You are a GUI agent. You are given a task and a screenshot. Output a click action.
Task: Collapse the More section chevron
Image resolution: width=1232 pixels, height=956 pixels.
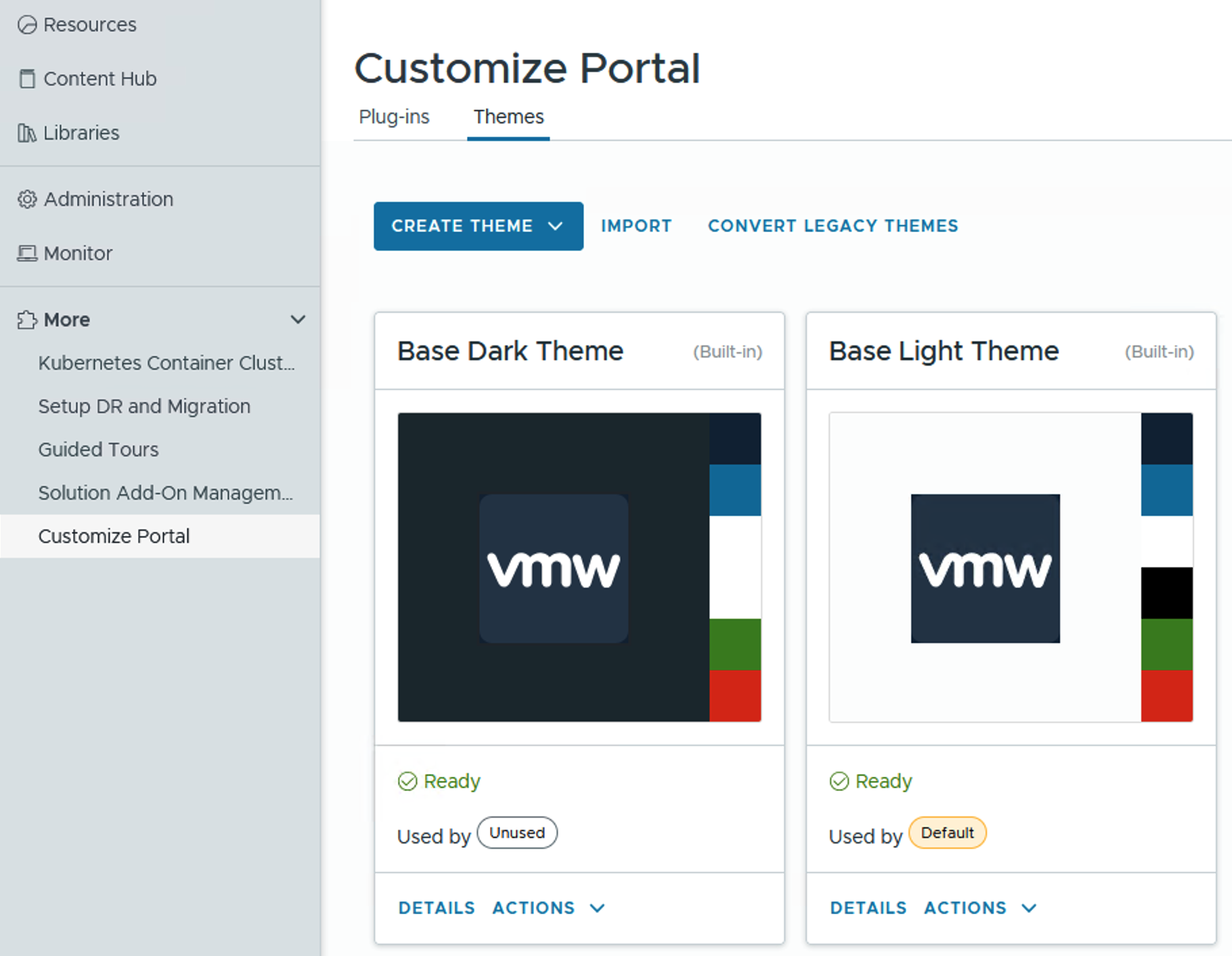[x=298, y=320]
